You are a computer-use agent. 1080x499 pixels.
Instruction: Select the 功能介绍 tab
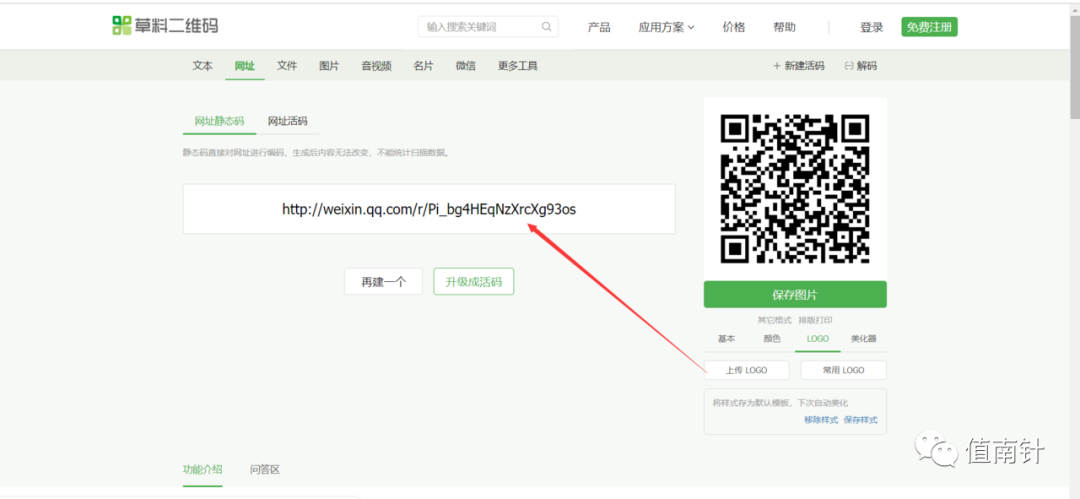202,470
